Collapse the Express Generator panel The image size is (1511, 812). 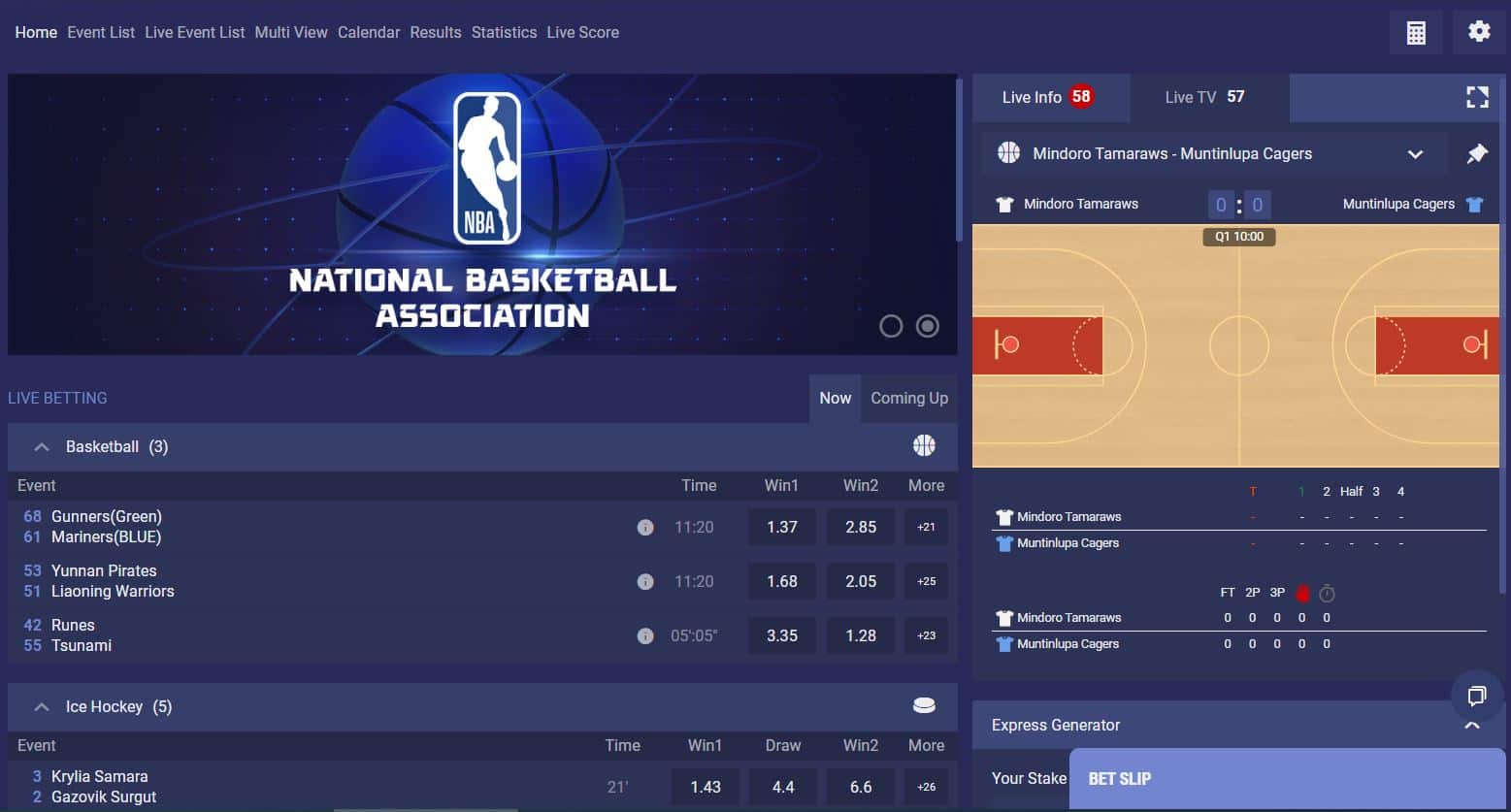point(1471,726)
